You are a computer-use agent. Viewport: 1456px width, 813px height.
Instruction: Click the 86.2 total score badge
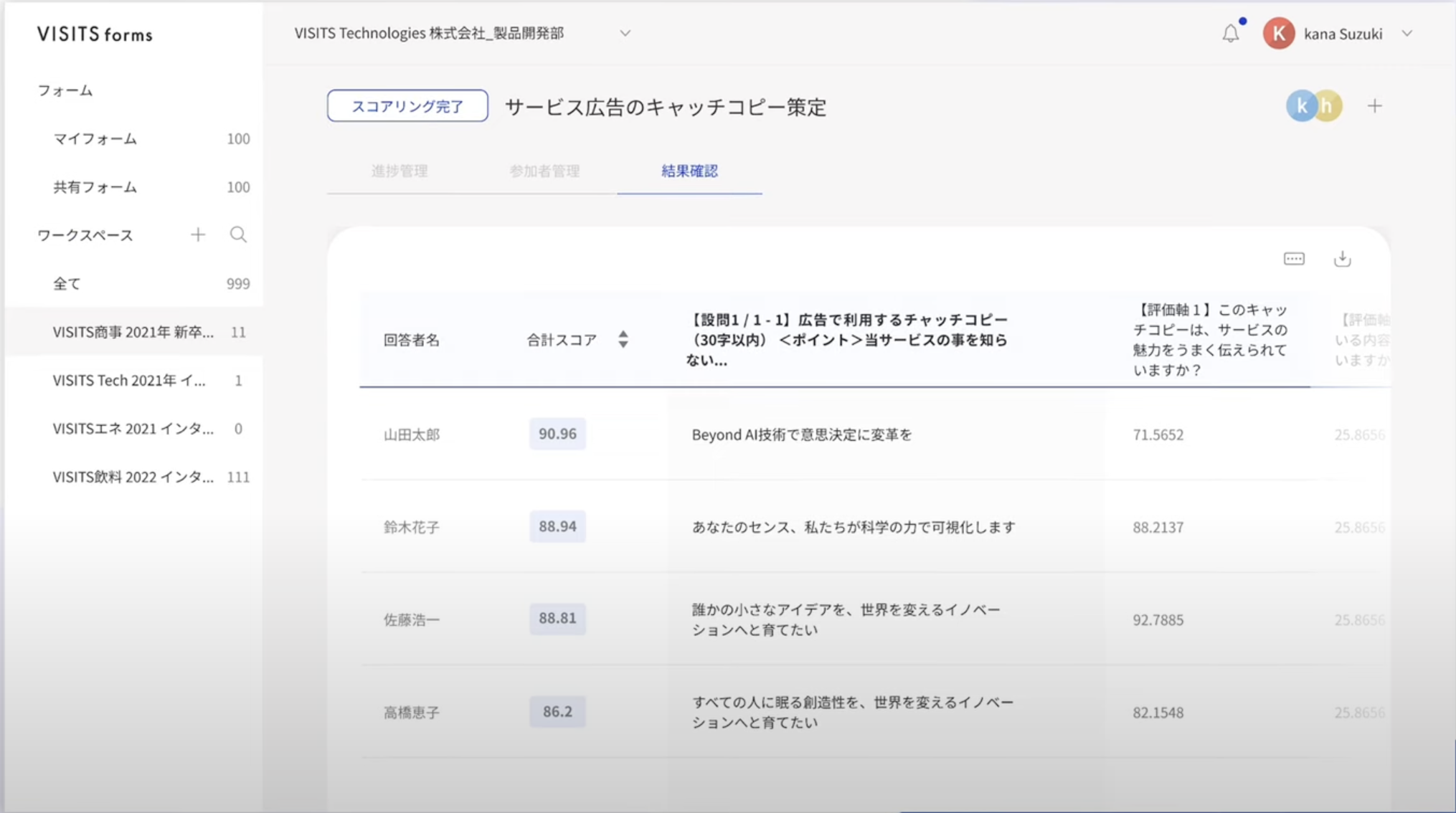point(557,711)
